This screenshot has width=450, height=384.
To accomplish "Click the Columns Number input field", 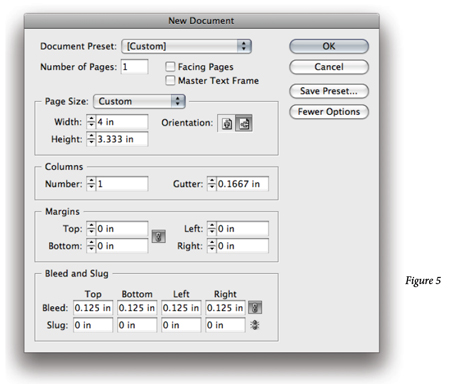I will coord(122,184).
